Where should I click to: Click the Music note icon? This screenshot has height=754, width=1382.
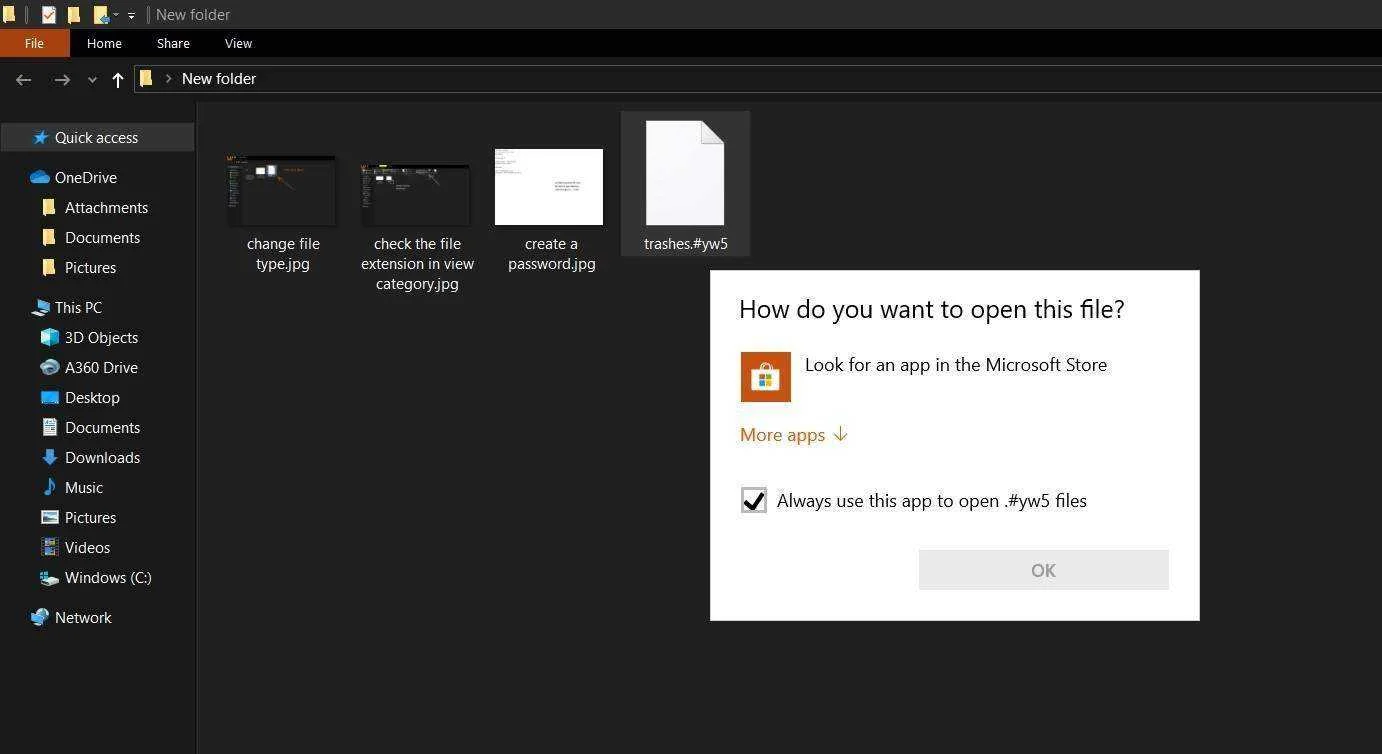[49, 487]
